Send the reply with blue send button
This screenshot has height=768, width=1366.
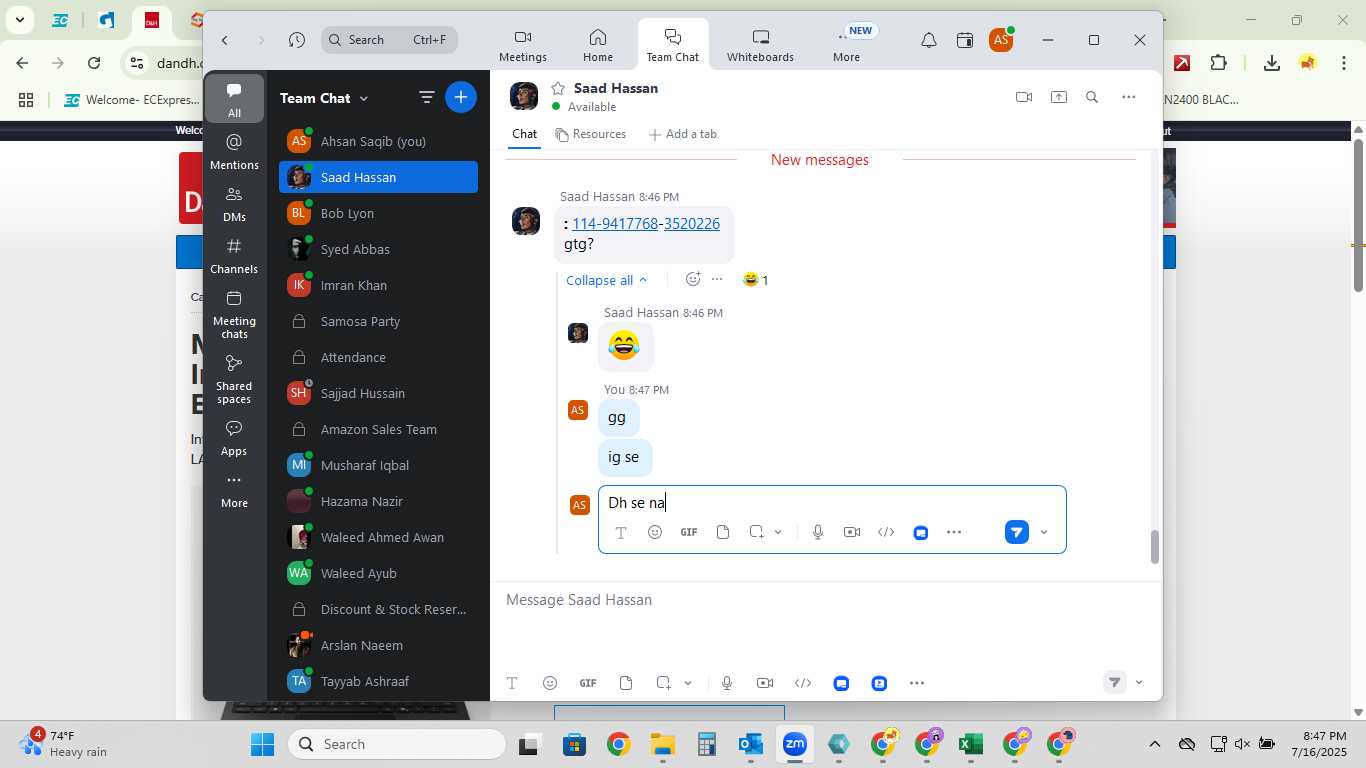pyautogui.click(x=1016, y=532)
